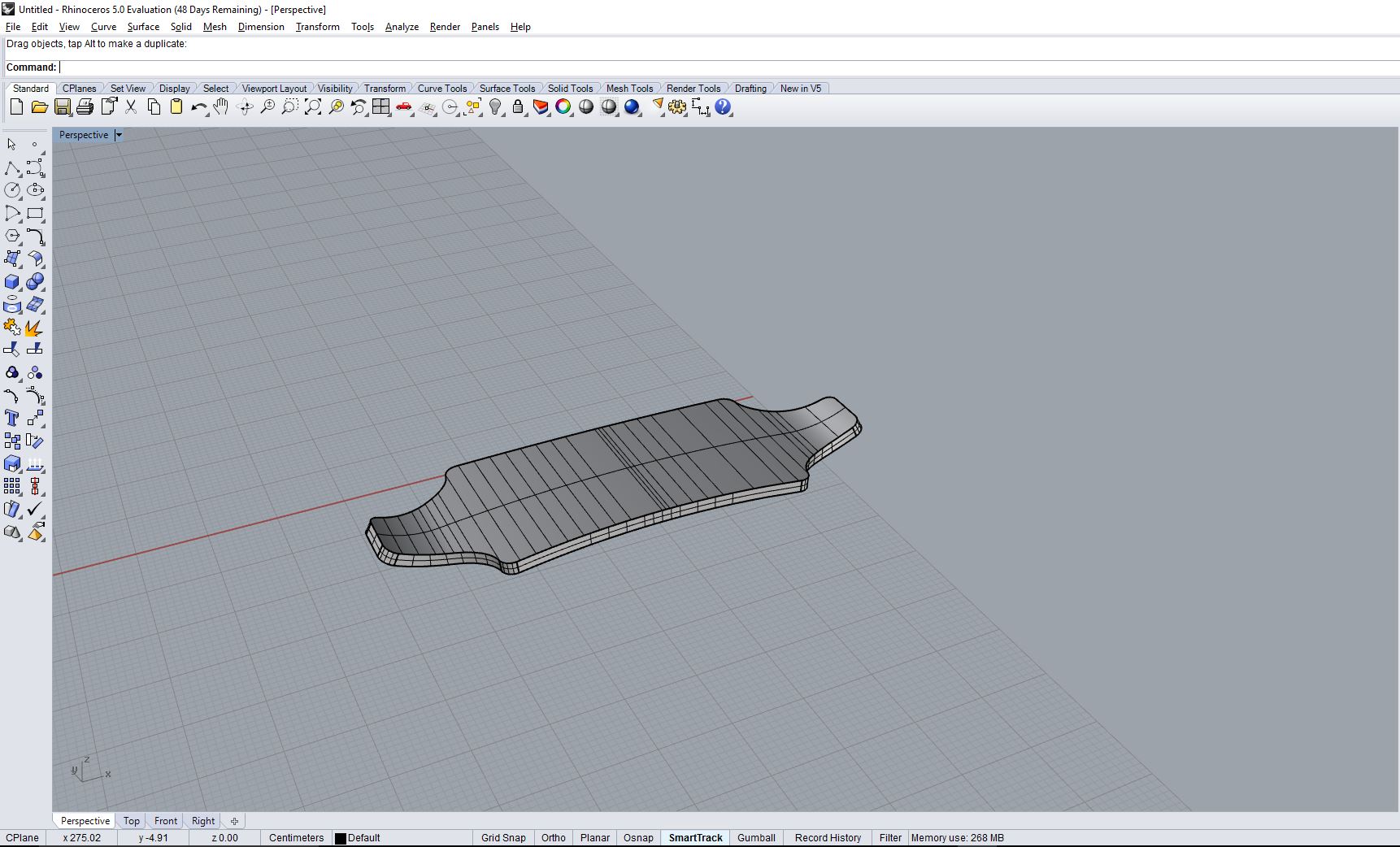This screenshot has height=847, width=1400.
Task: Open the Panels menu
Action: pyautogui.click(x=485, y=27)
